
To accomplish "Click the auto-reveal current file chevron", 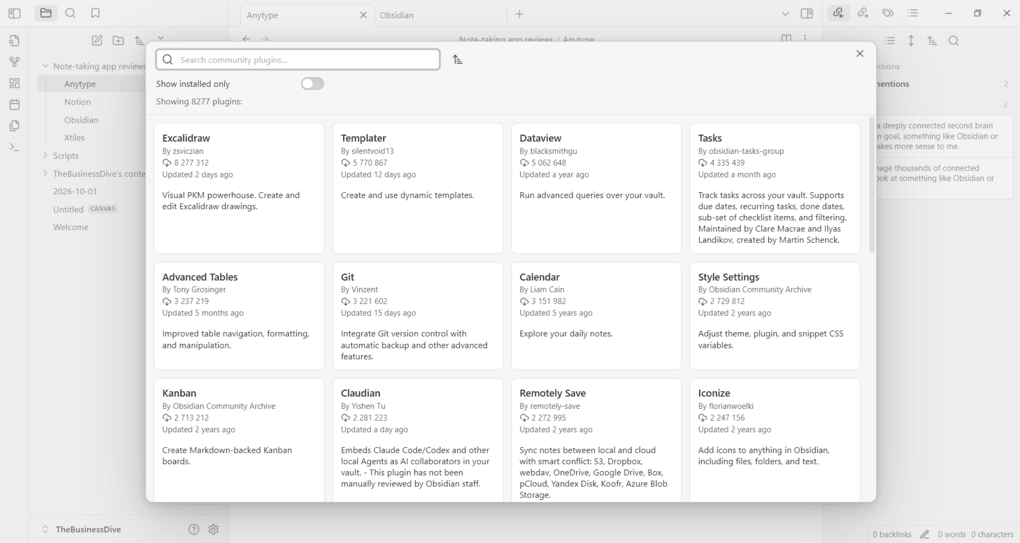I will click(x=161, y=38).
